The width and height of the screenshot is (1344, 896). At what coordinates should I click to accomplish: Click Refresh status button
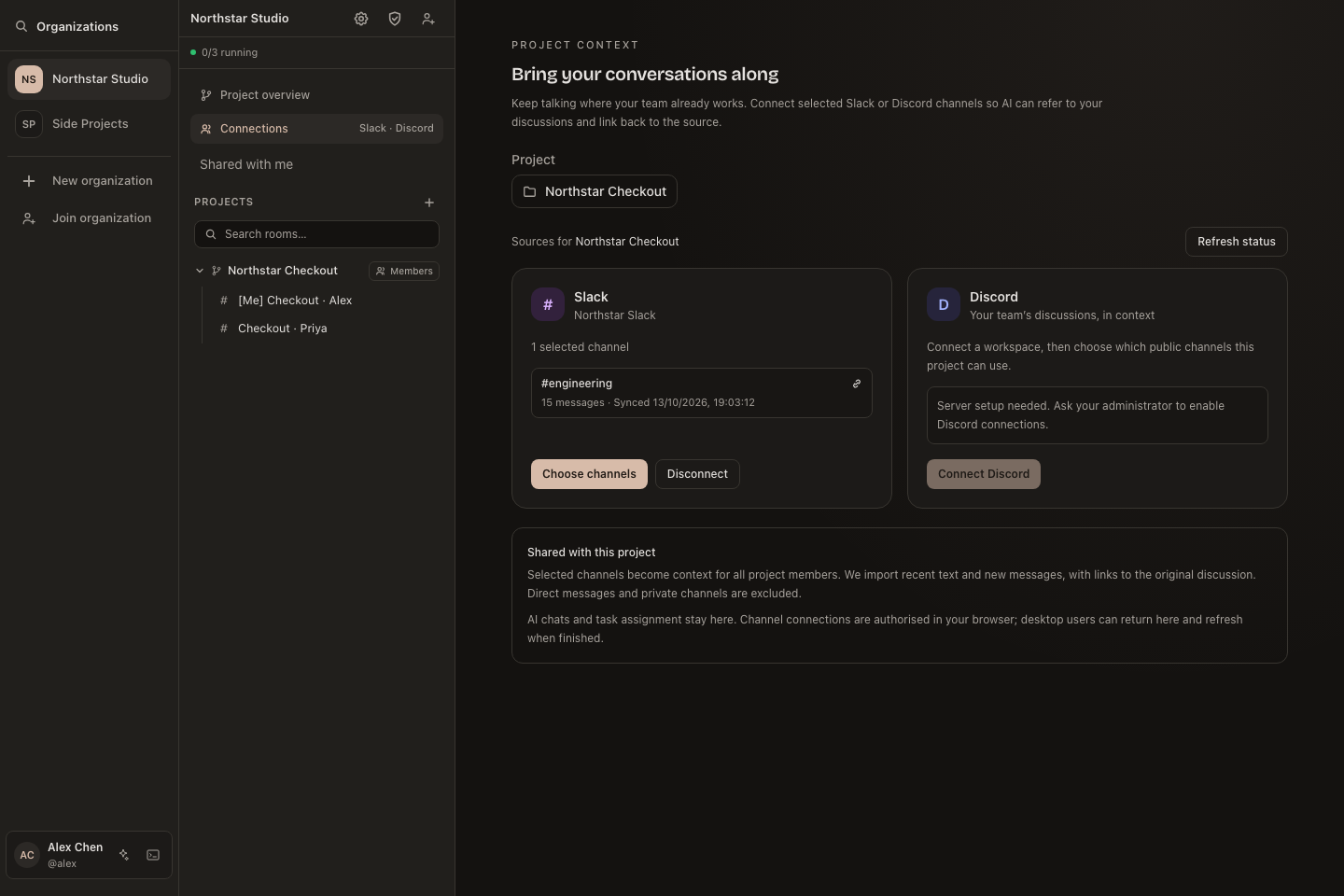pos(1237,242)
